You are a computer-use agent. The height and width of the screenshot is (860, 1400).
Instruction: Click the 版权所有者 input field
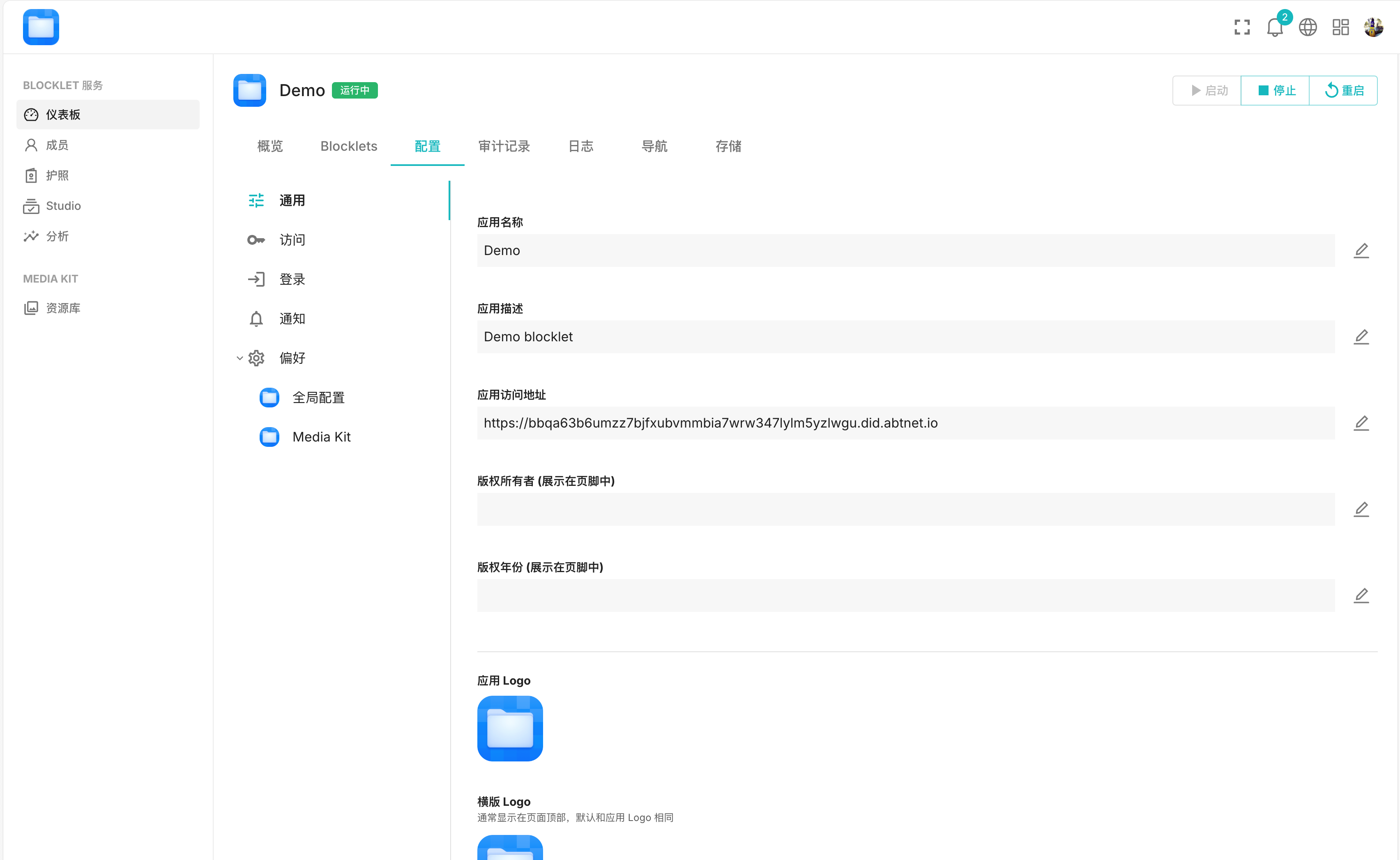click(905, 509)
